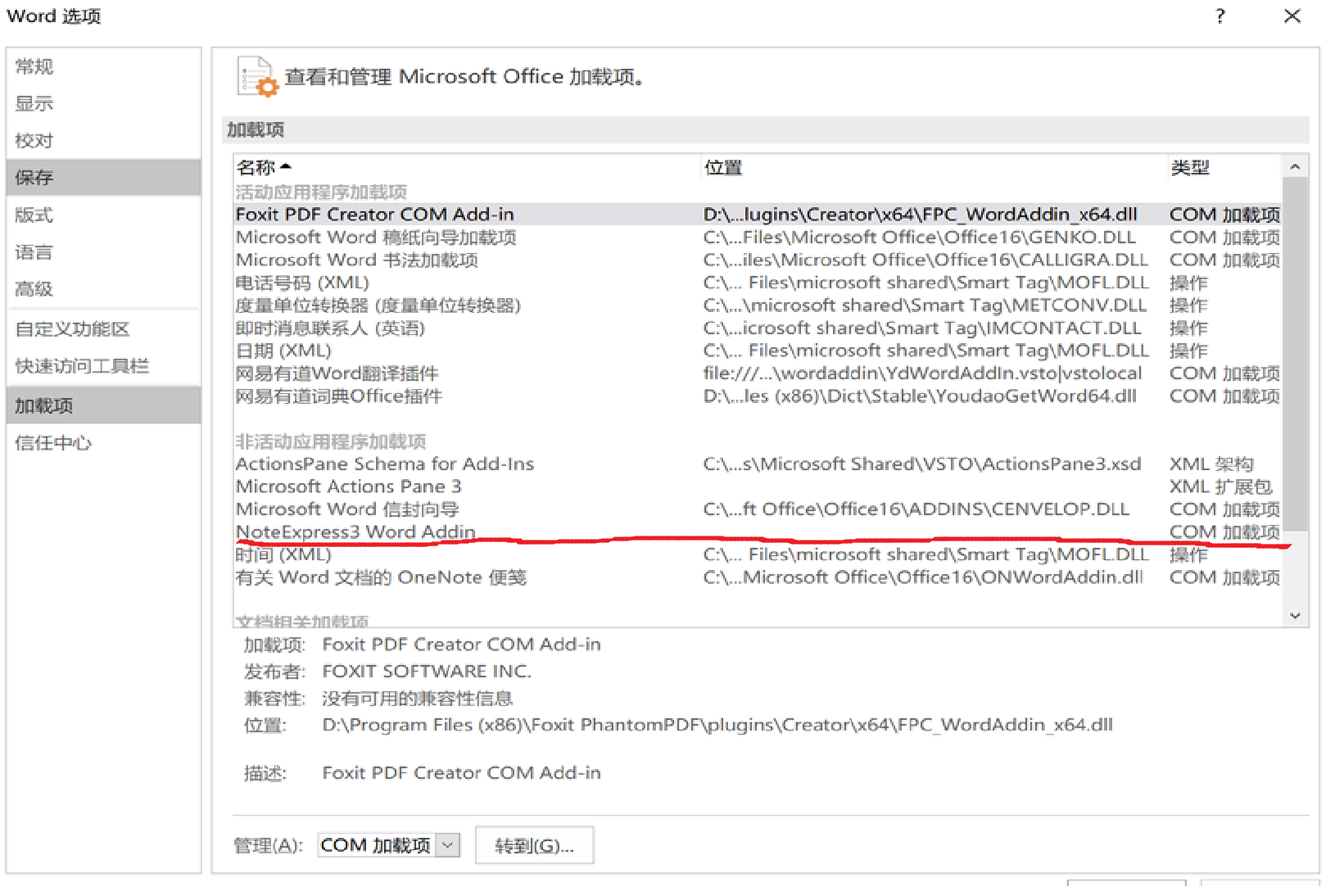This screenshot has width=1344, height=896.
Task: Open the 信任中心 category
Action: click(103, 442)
